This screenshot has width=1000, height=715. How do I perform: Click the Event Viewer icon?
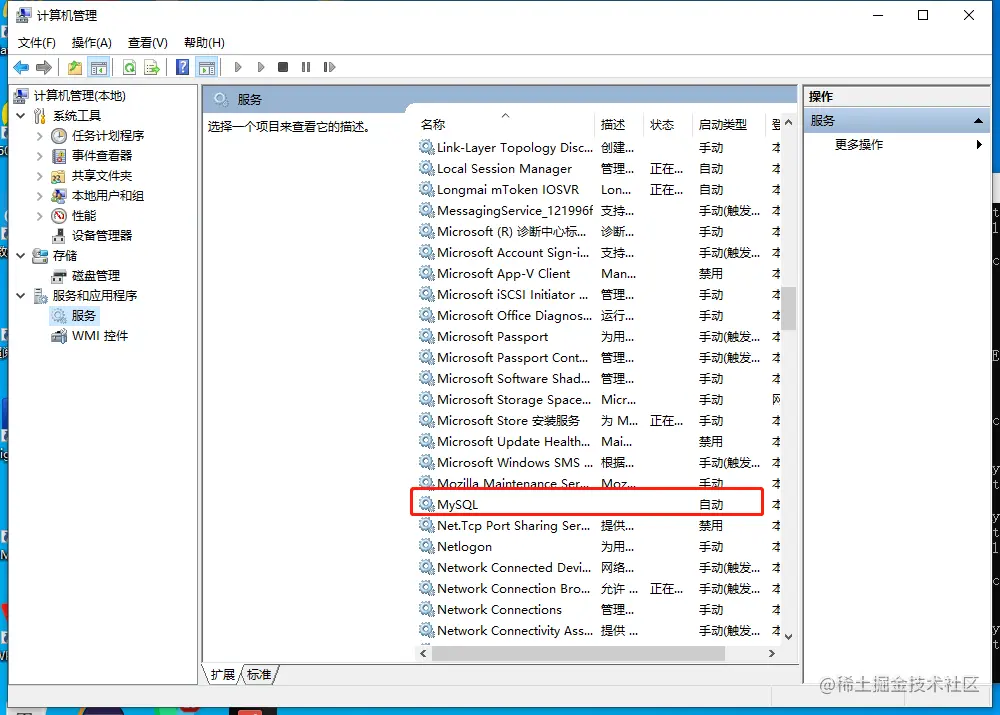[59, 156]
